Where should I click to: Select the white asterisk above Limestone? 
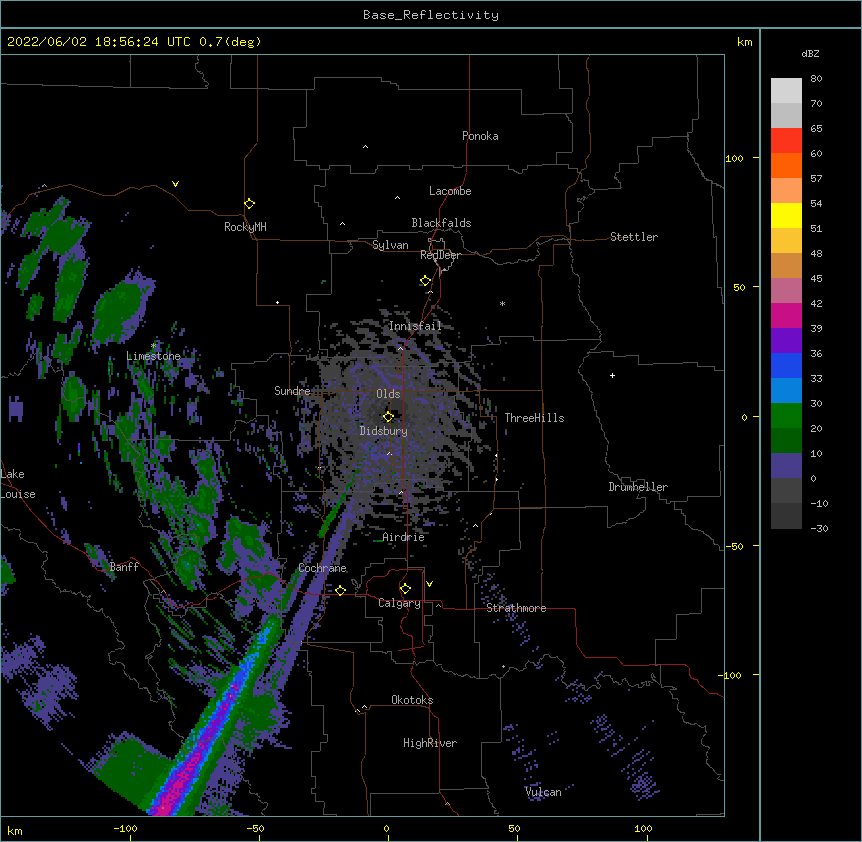pos(154,346)
